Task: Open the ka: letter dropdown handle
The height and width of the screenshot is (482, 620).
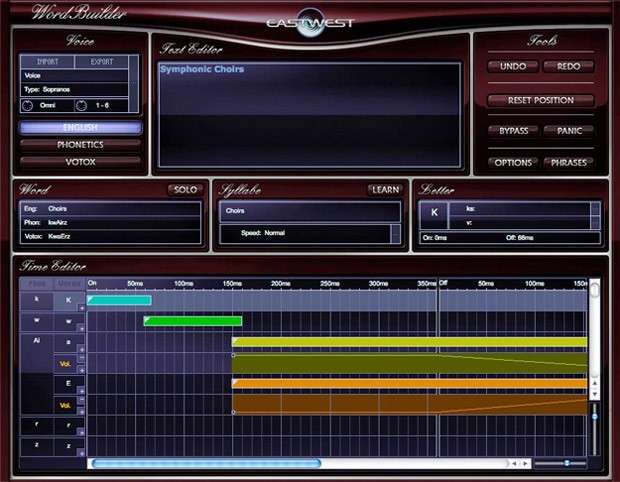Action: click(595, 209)
